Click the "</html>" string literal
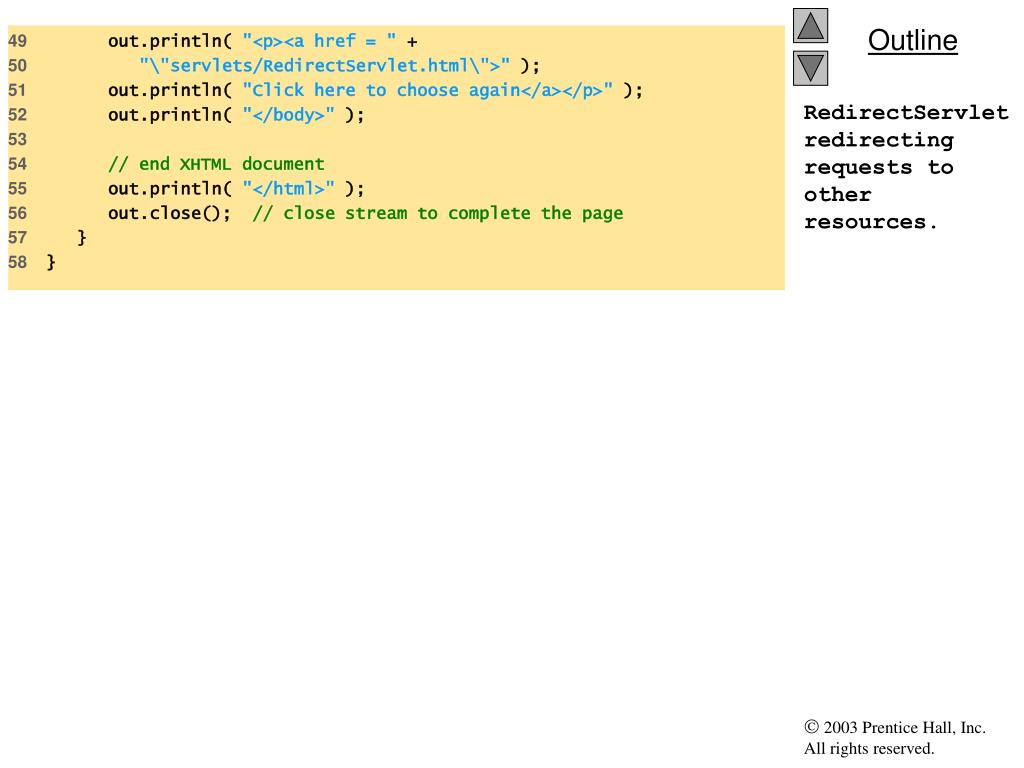The height and width of the screenshot is (768, 1024). coord(289,189)
